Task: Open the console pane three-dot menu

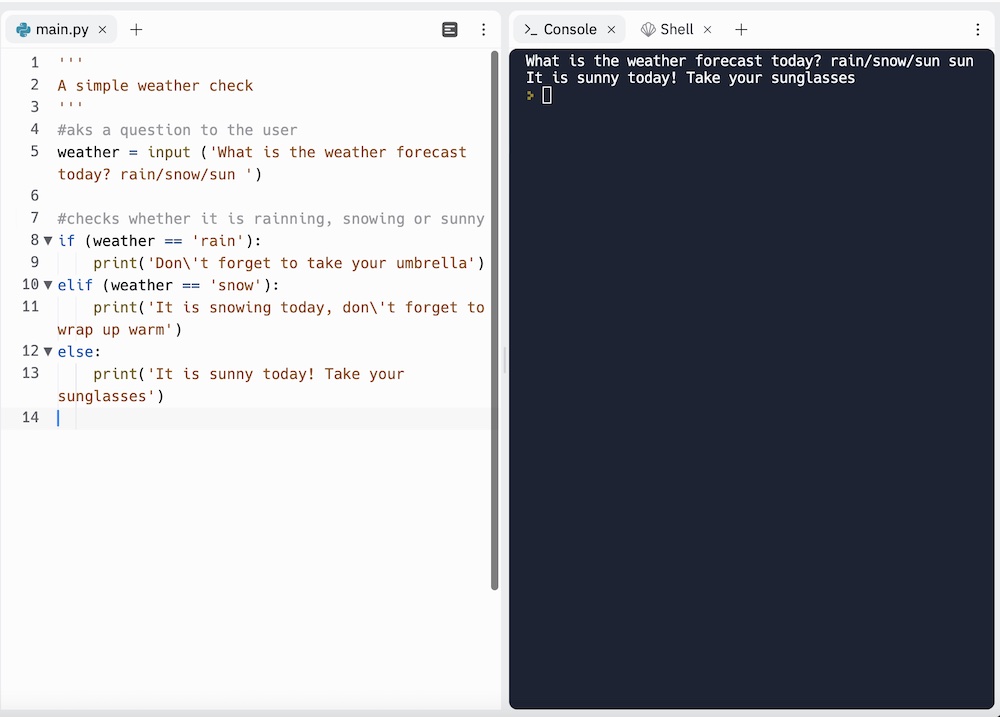Action: click(979, 29)
